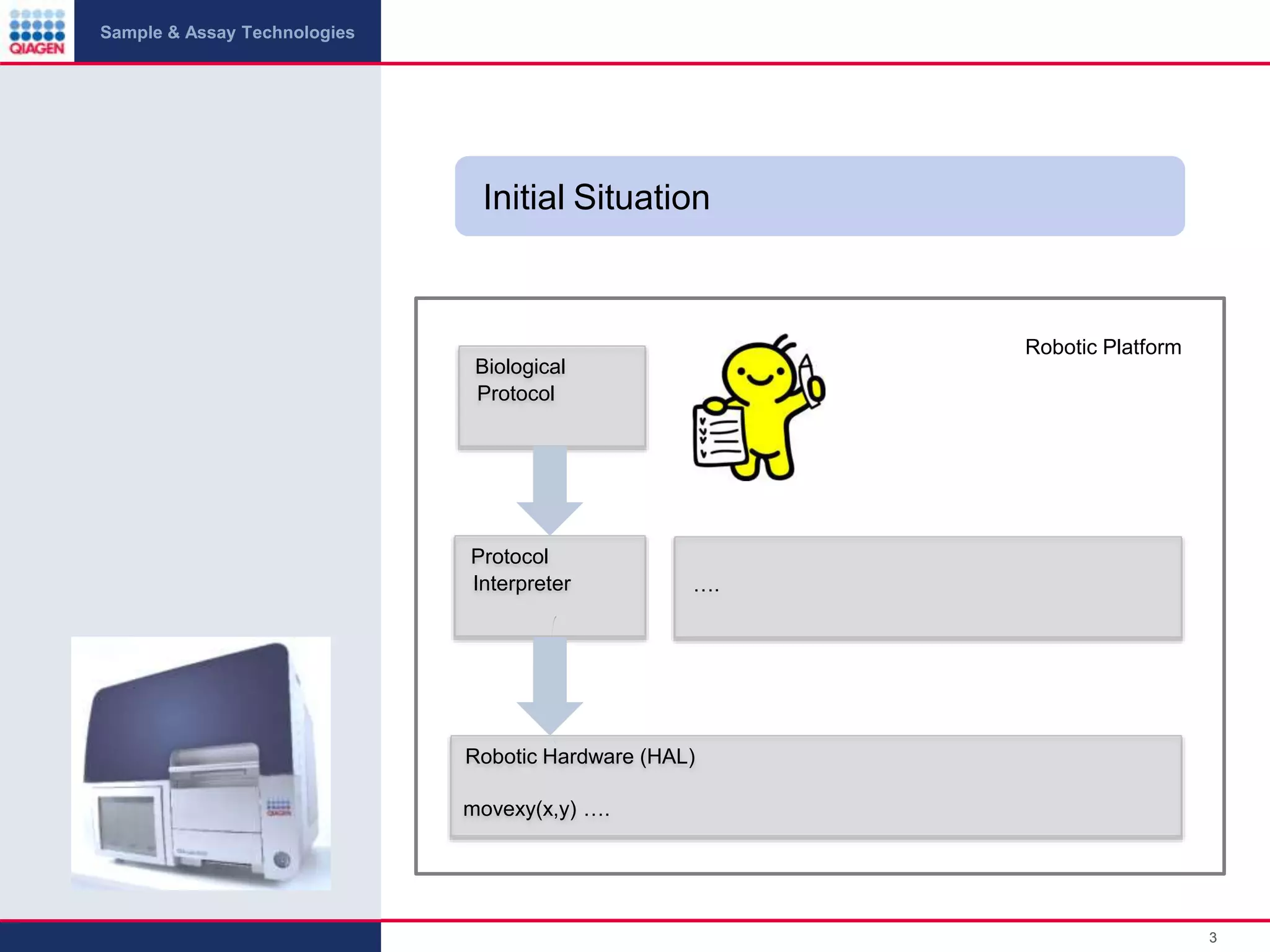Click the Sample & Assay Technologies header text
The height and width of the screenshot is (952, 1270).
[227, 32]
